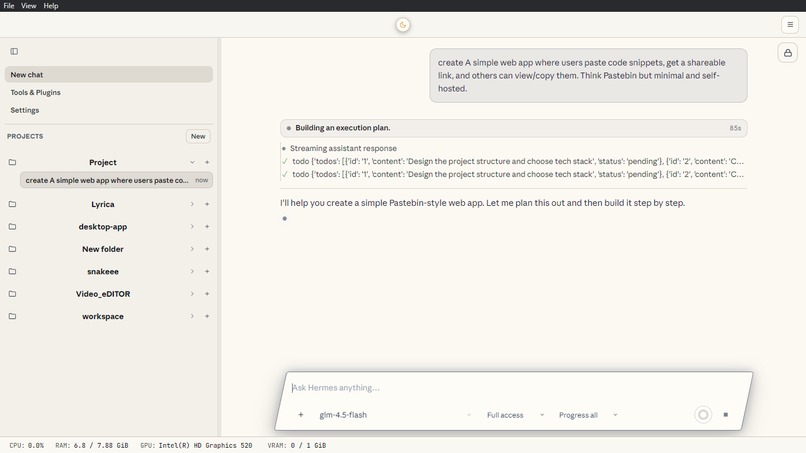Stop generation with the square stop button
Viewport: 806px width, 453px height.
tap(725, 415)
